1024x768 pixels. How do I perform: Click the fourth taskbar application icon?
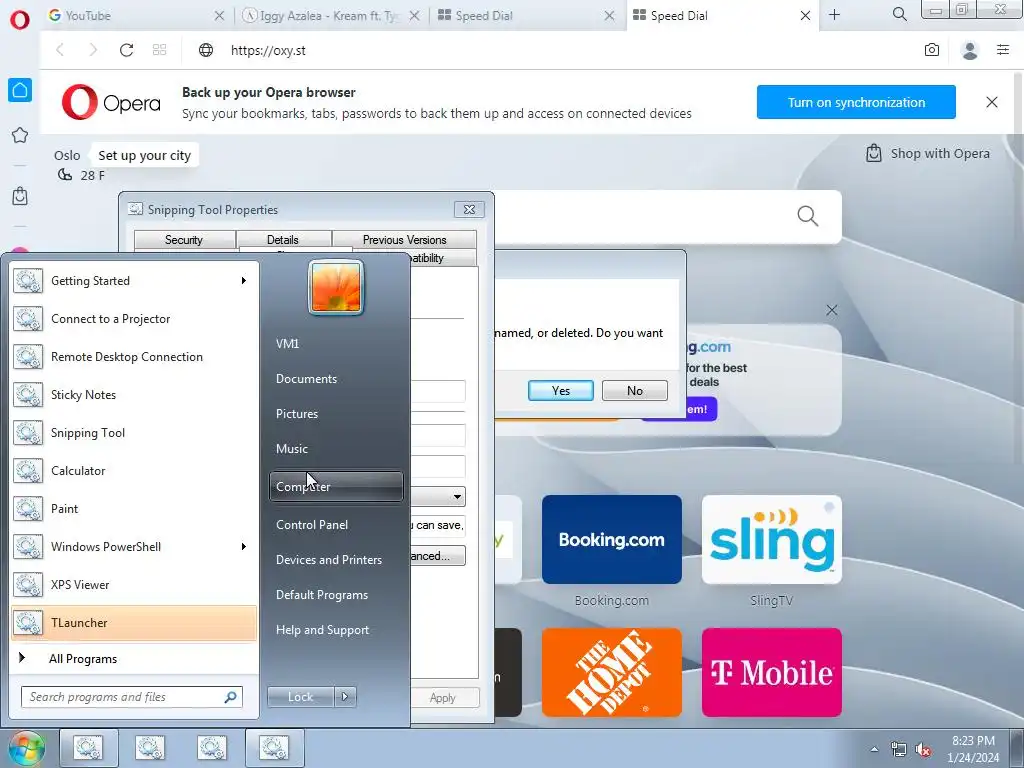tap(274, 748)
